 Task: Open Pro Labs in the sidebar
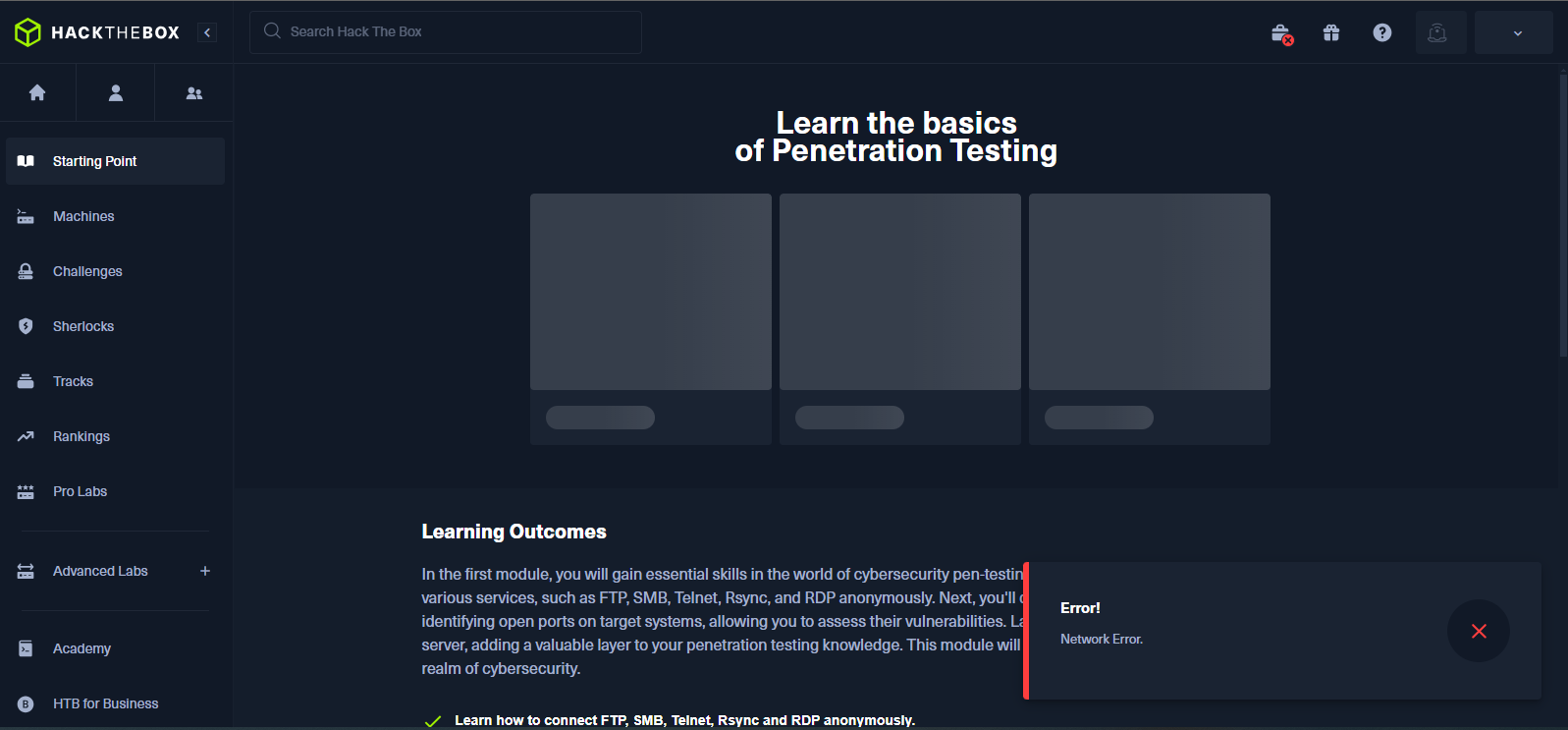115,491
